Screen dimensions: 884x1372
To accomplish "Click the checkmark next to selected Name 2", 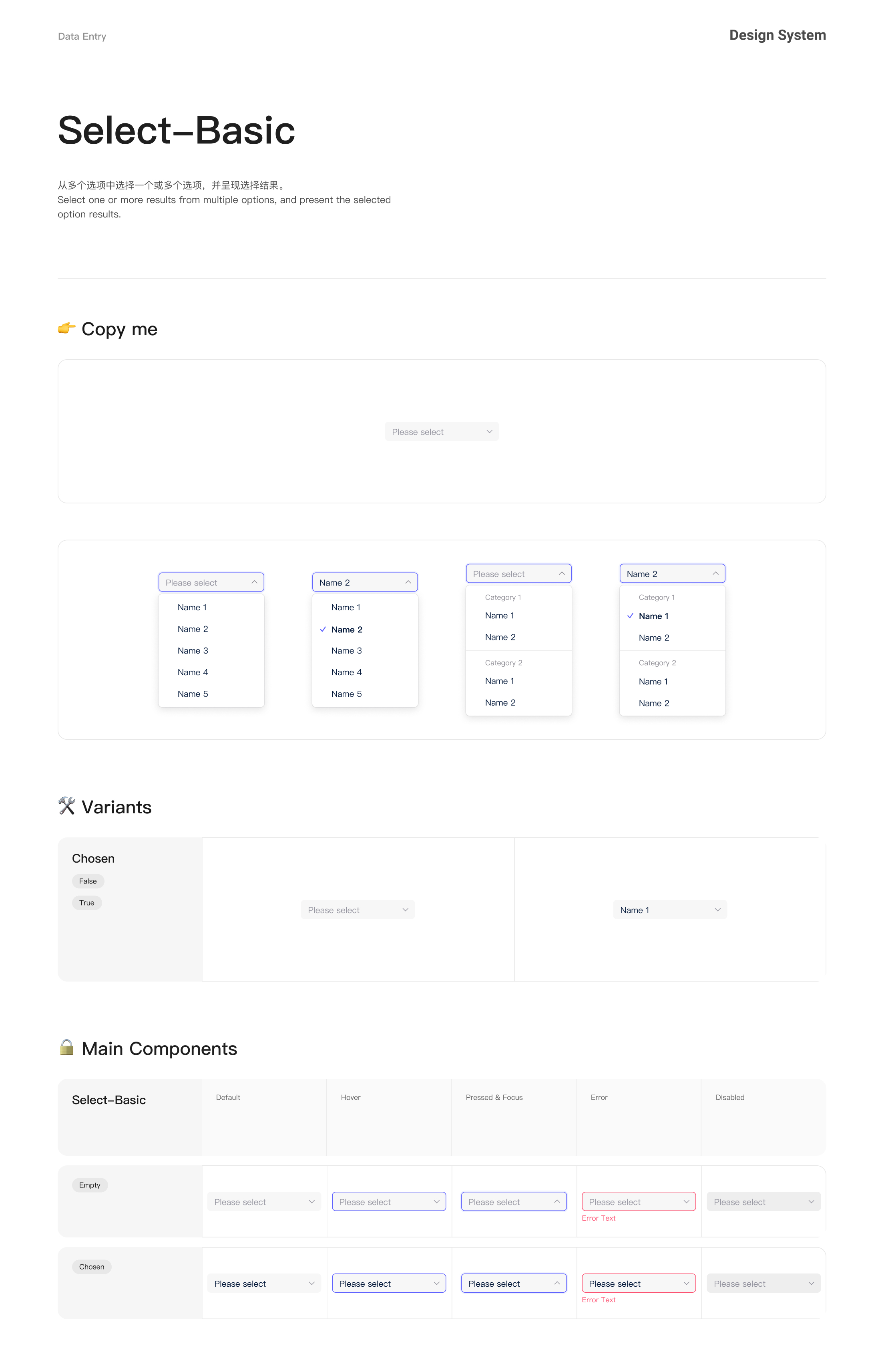I will (x=323, y=629).
